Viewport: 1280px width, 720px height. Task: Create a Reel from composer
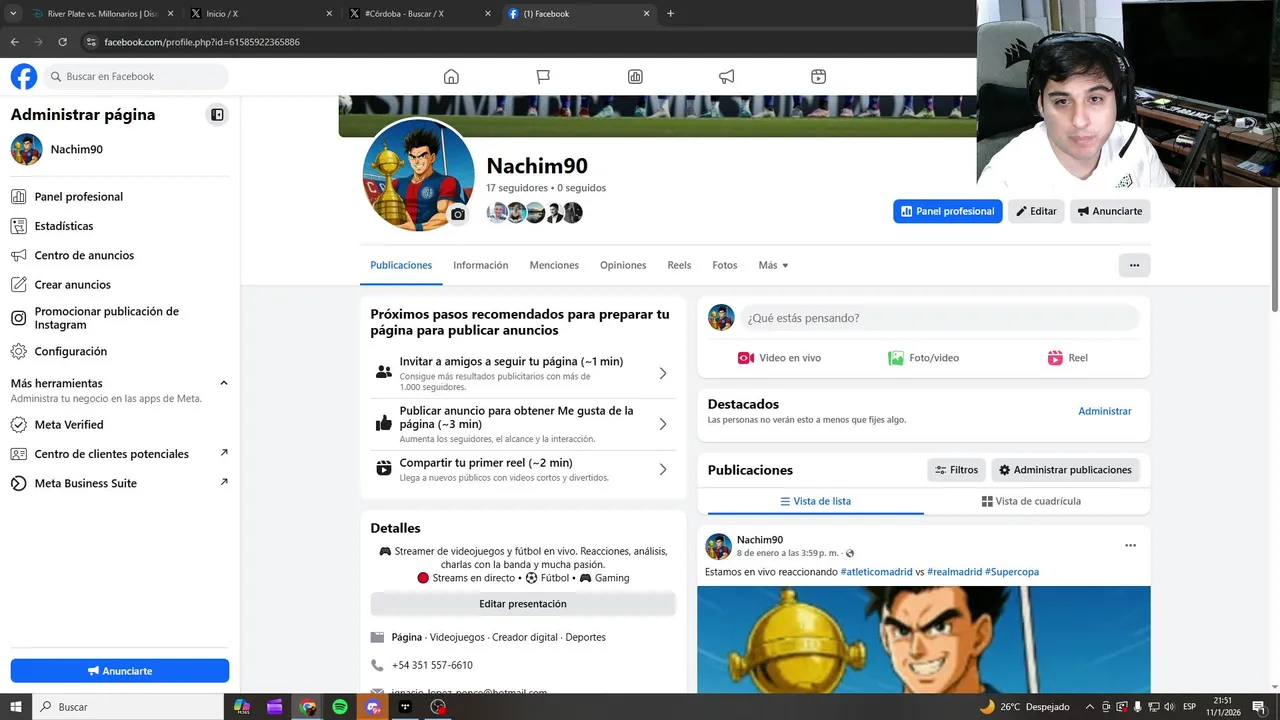pyautogui.click(x=1067, y=358)
